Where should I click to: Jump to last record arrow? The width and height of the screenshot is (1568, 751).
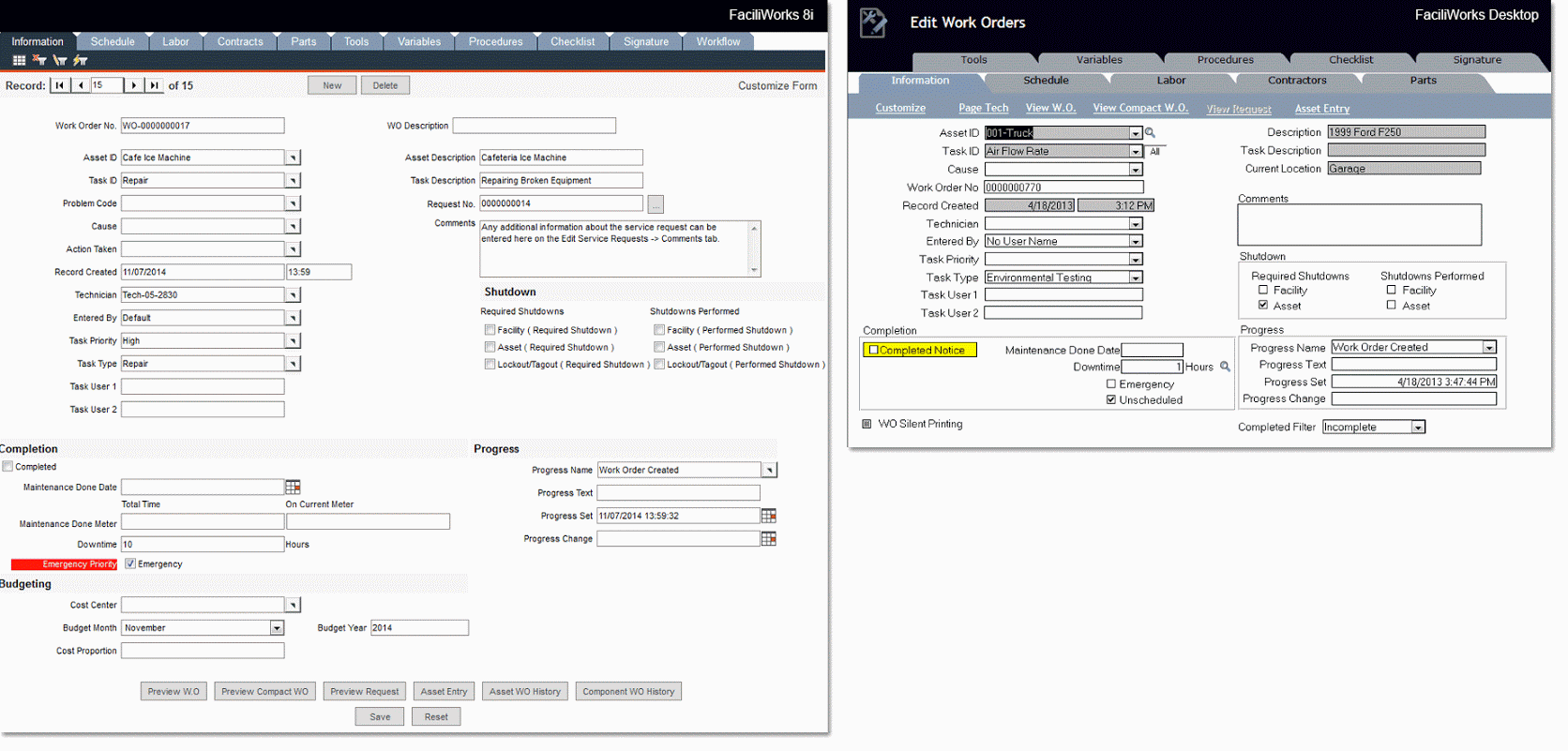tap(154, 85)
